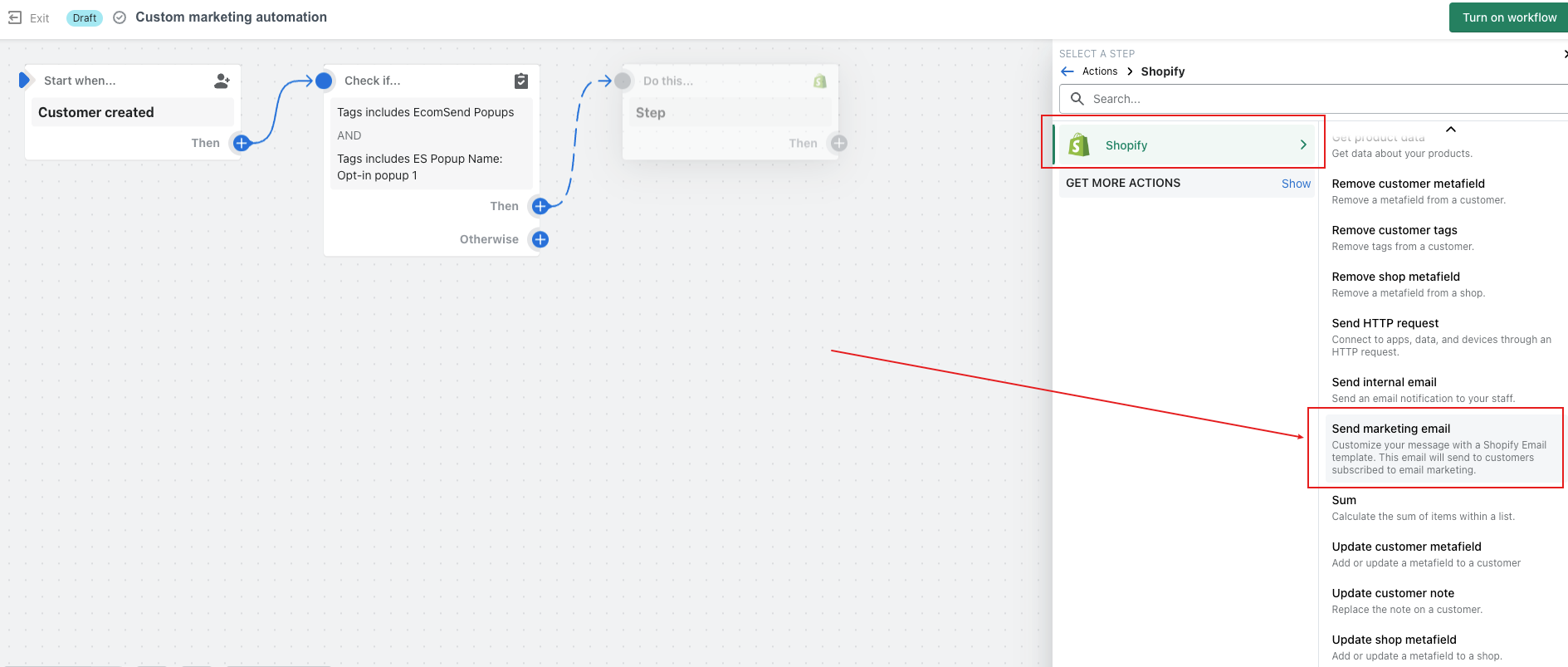Viewport: 1568px width, 667px height.
Task: Choose the Update customer note action
Action: [1443, 601]
